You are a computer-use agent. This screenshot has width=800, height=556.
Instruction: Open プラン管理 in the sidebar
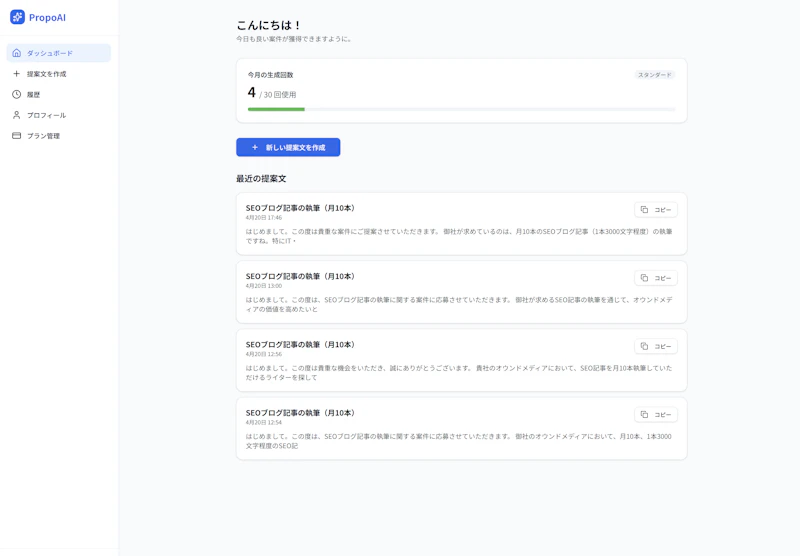(59, 136)
